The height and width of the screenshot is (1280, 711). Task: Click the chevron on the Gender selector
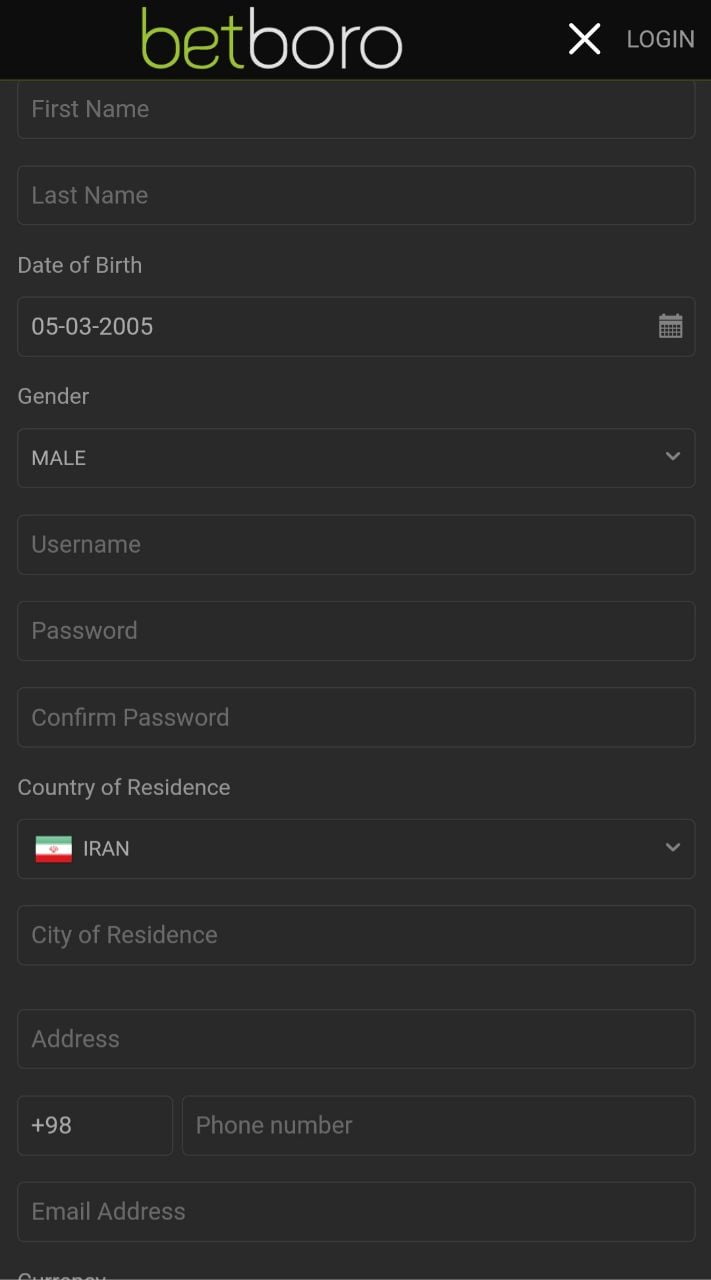click(x=673, y=457)
